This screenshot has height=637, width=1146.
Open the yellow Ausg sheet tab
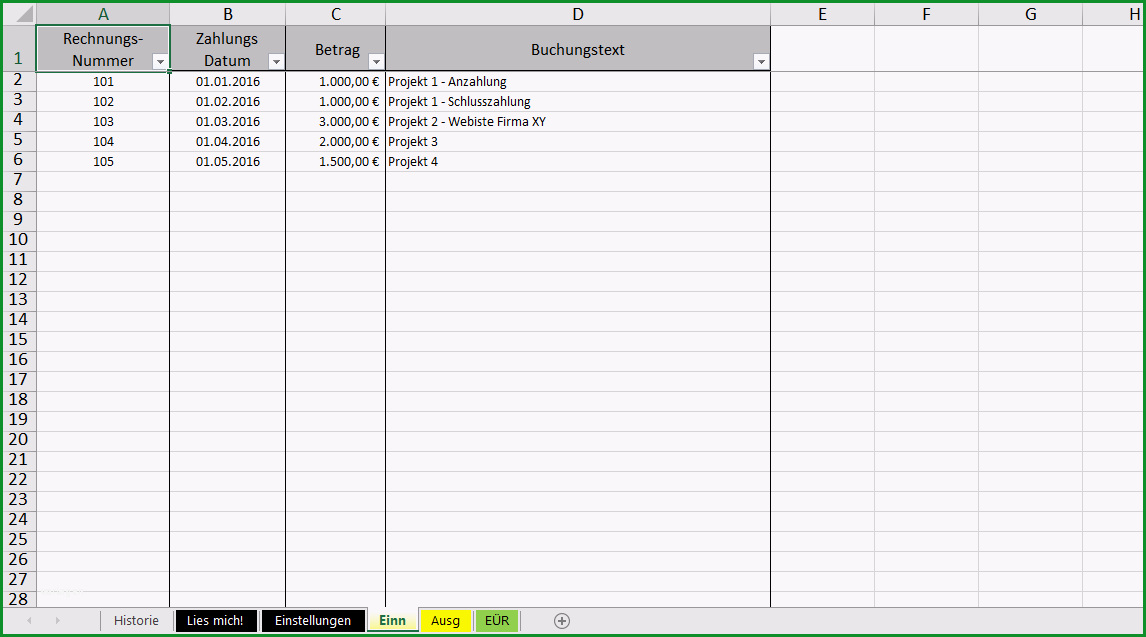(x=446, y=621)
